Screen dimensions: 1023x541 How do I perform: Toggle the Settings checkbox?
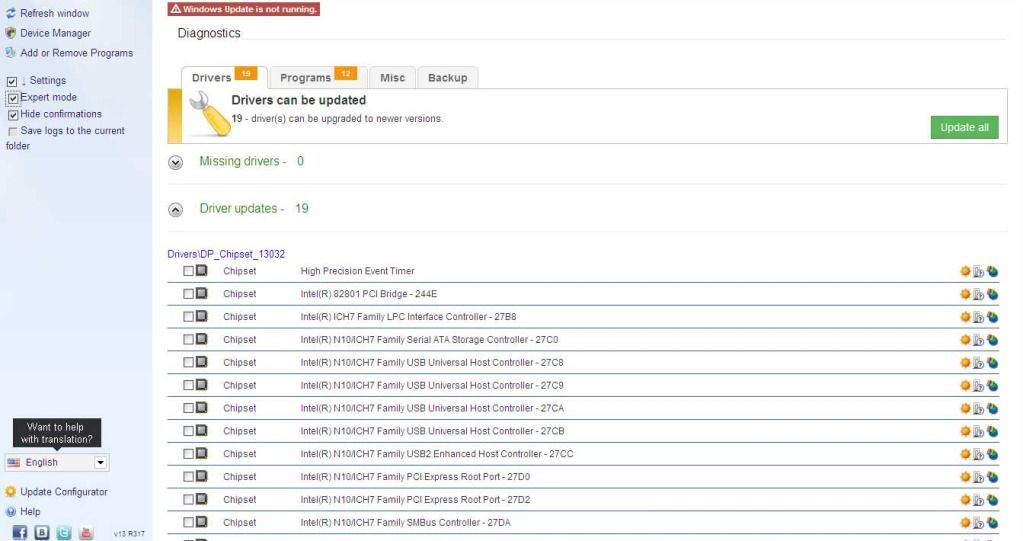click(x=12, y=82)
